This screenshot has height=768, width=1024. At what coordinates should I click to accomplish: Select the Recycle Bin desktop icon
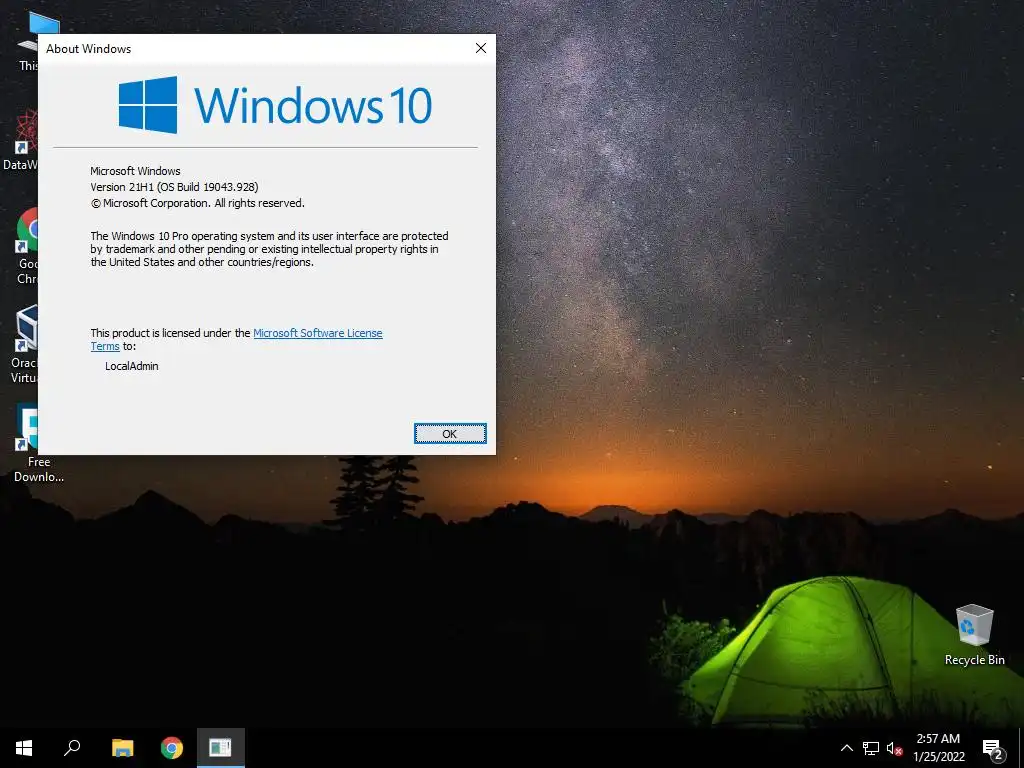(974, 634)
